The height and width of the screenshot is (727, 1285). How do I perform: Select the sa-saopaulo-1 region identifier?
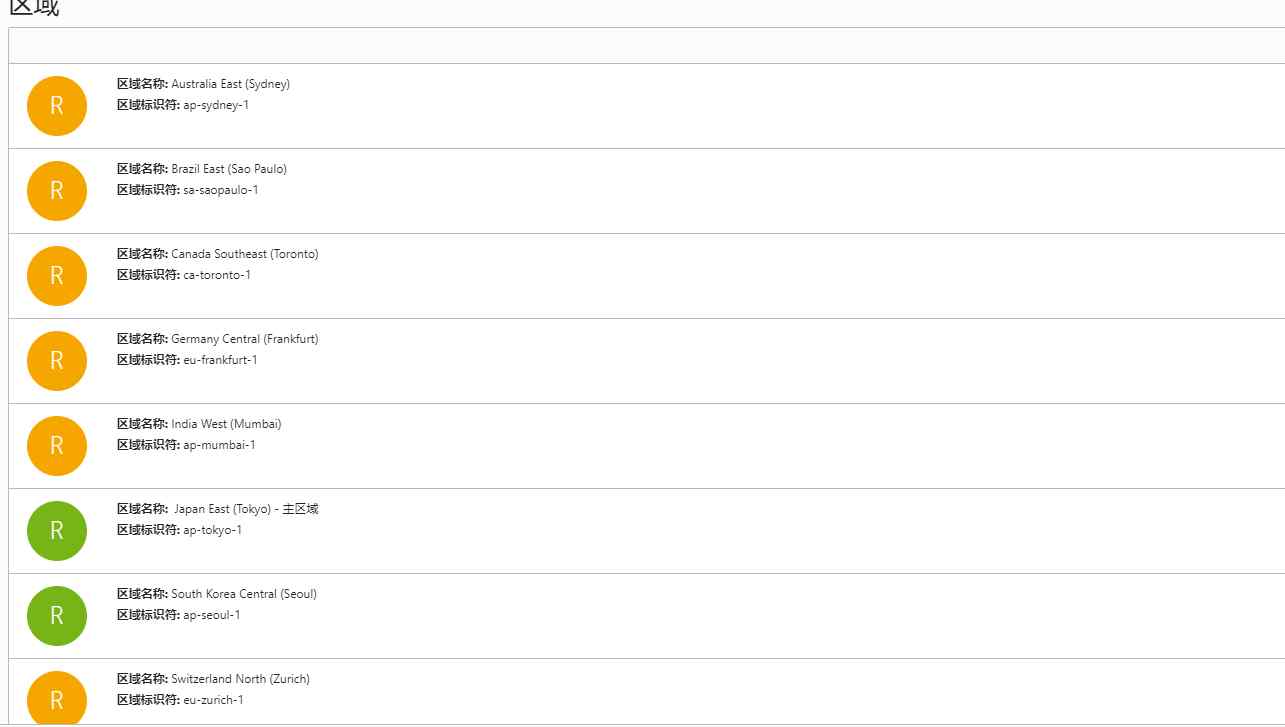[221, 190]
